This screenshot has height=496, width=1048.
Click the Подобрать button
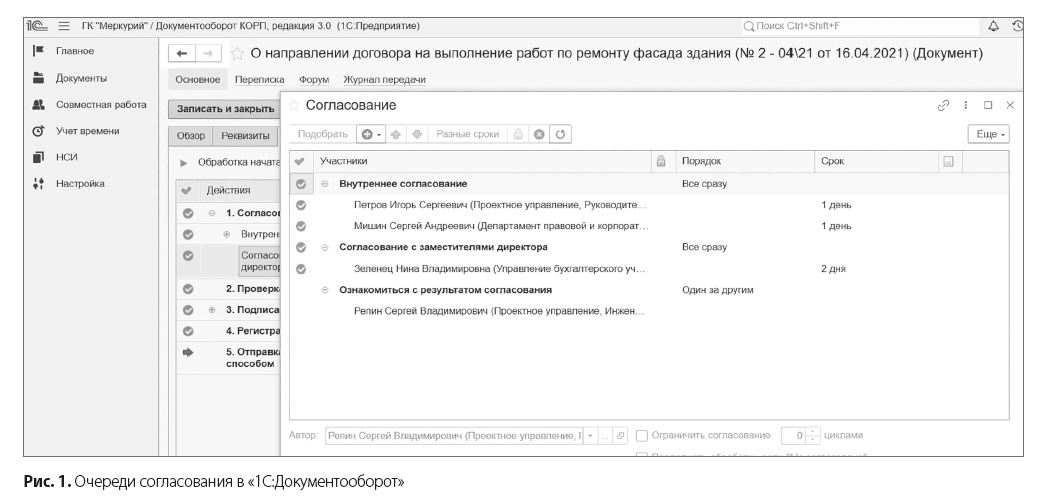coord(323,134)
